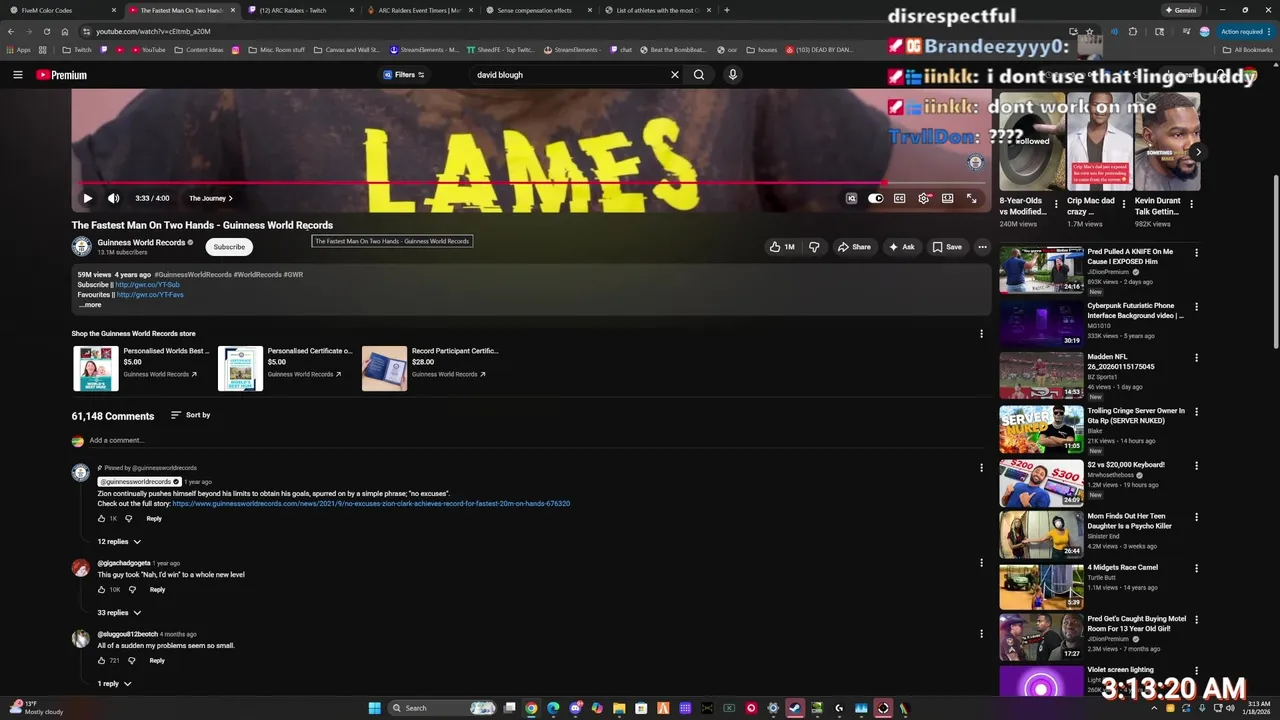The width and height of the screenshot is (1280, 720).
Task: Dislike the gigachadgogeta comment
Action: point(132,590)
